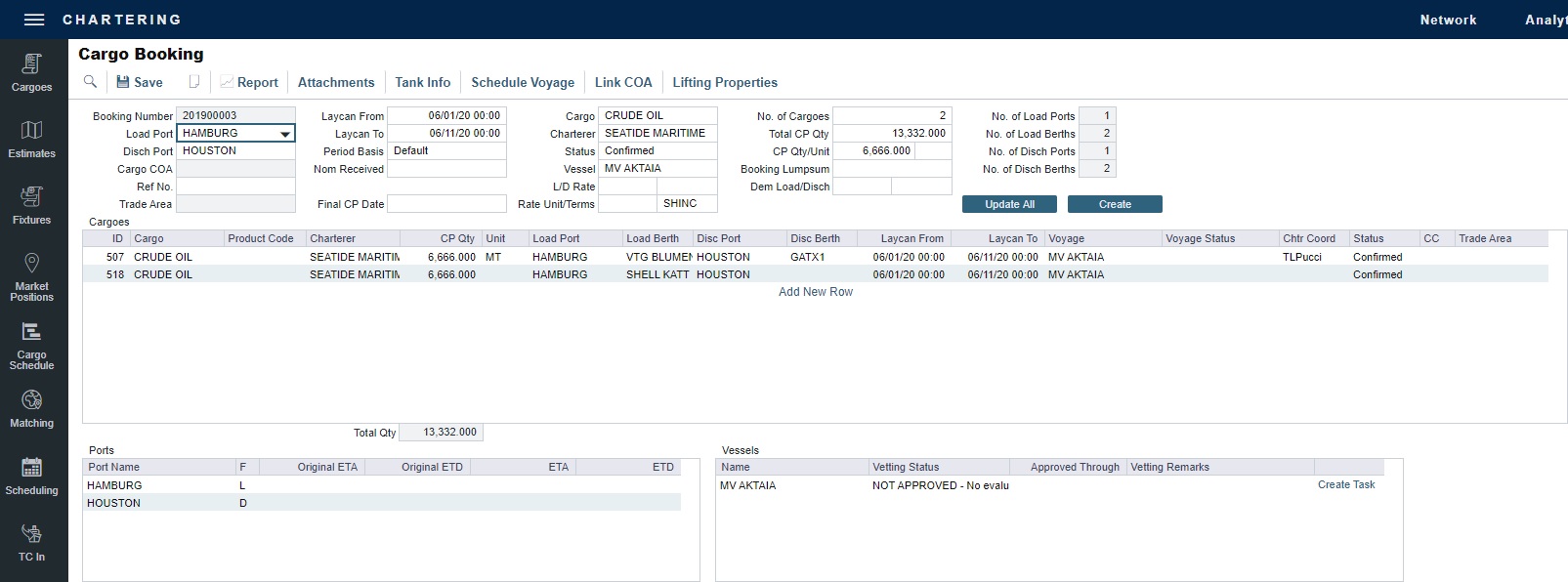Click Create Task for MV AKTAIA
This screenshot has width=1568, height=582.
click(1345, 484)
